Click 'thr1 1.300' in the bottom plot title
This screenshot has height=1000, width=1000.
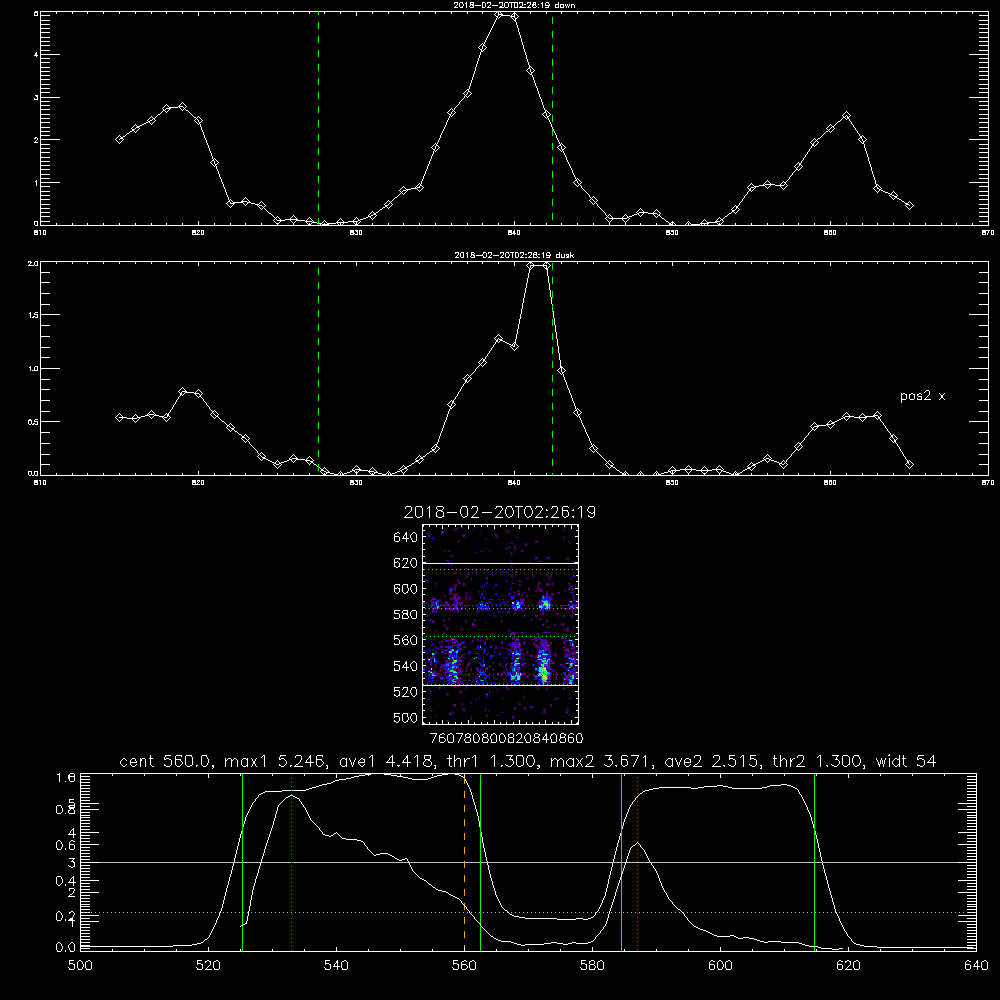(x=492, y=761)
